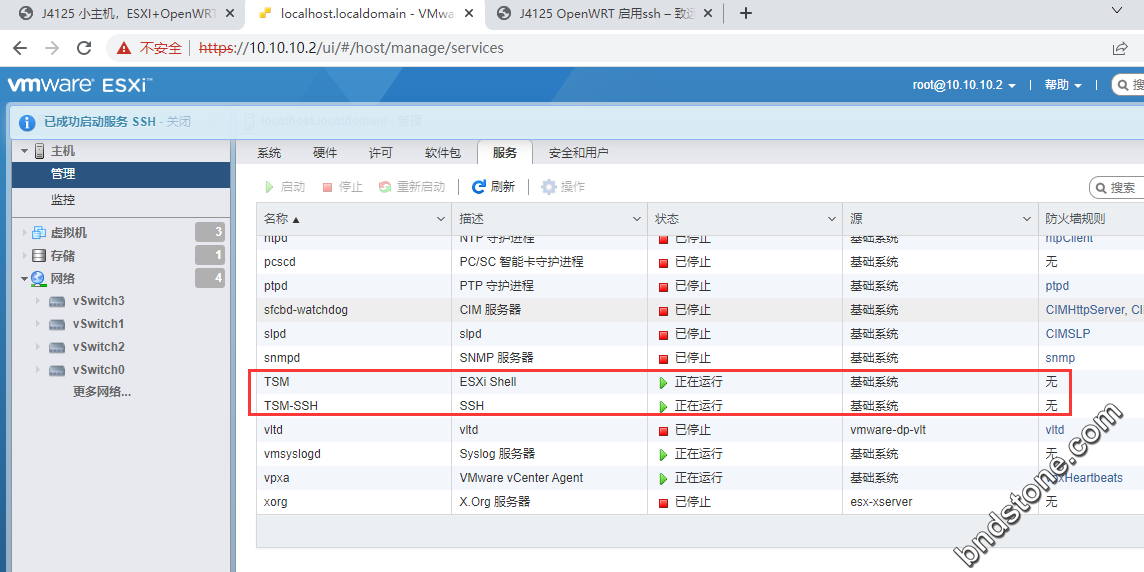Click the Virtual Machines count badge 3
Image resolution: width=1144 pixels, height=572 pixels.
(x=210, y=233)
